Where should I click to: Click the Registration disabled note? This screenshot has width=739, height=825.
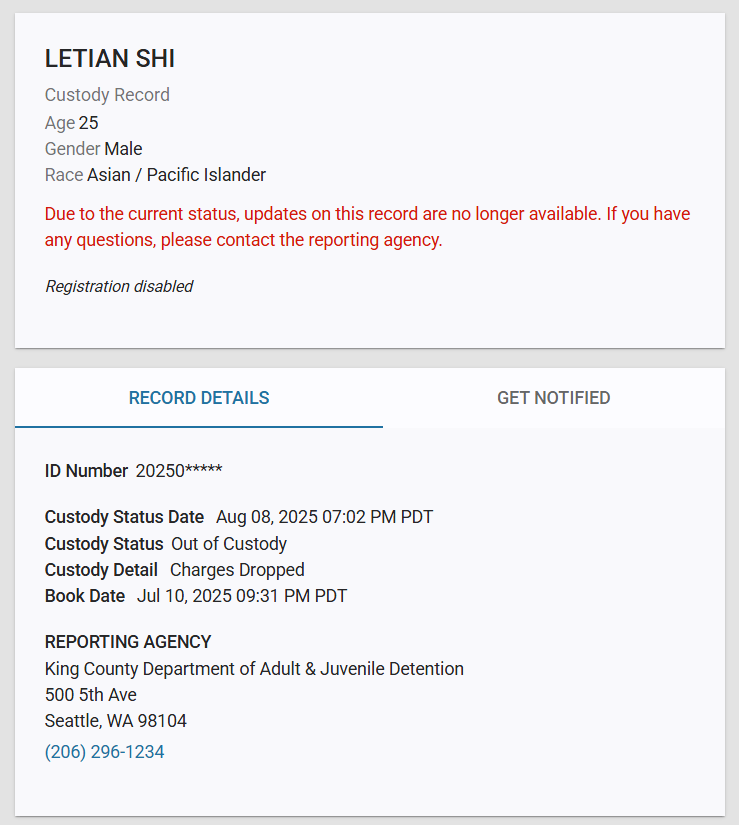pos(119,287)
